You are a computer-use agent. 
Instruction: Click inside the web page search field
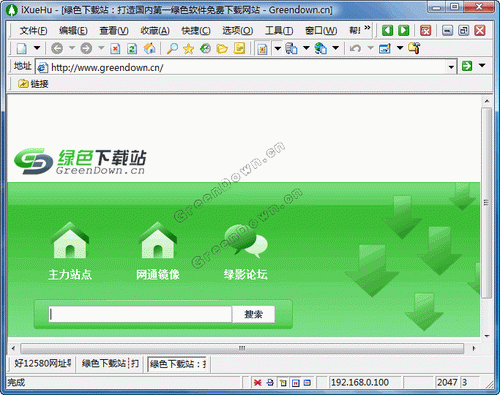140,314
